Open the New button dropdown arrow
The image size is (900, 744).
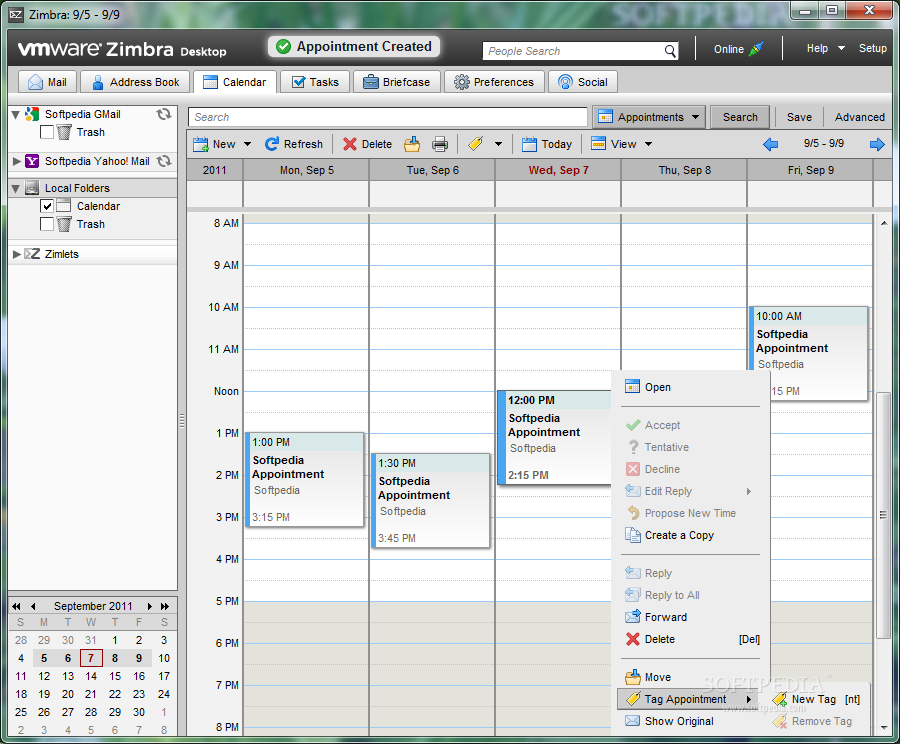point(247,144)
